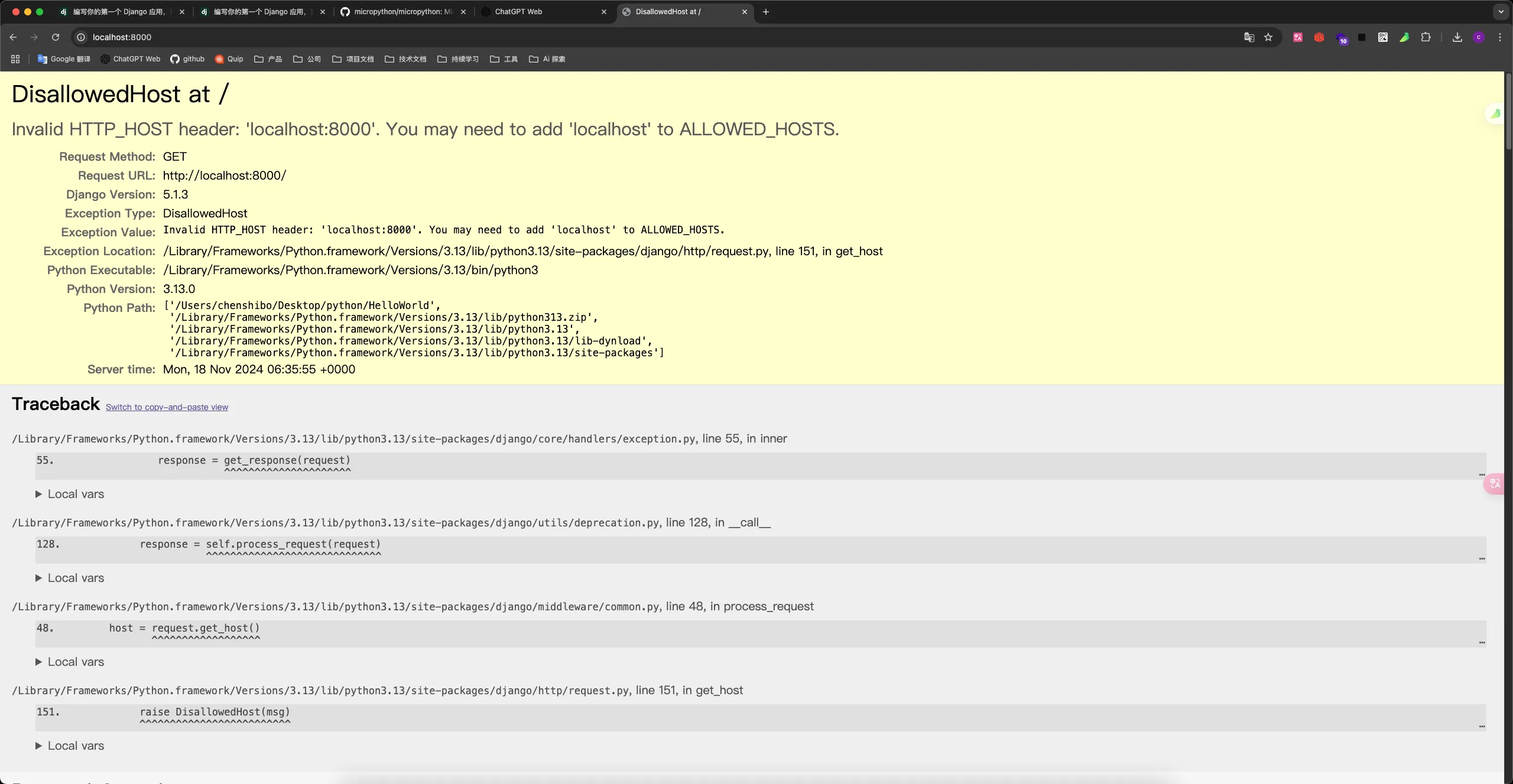The height and width of the screenshot is (784, 1513).
Task: Open a new tab with plus button
Action: point(766,12)
